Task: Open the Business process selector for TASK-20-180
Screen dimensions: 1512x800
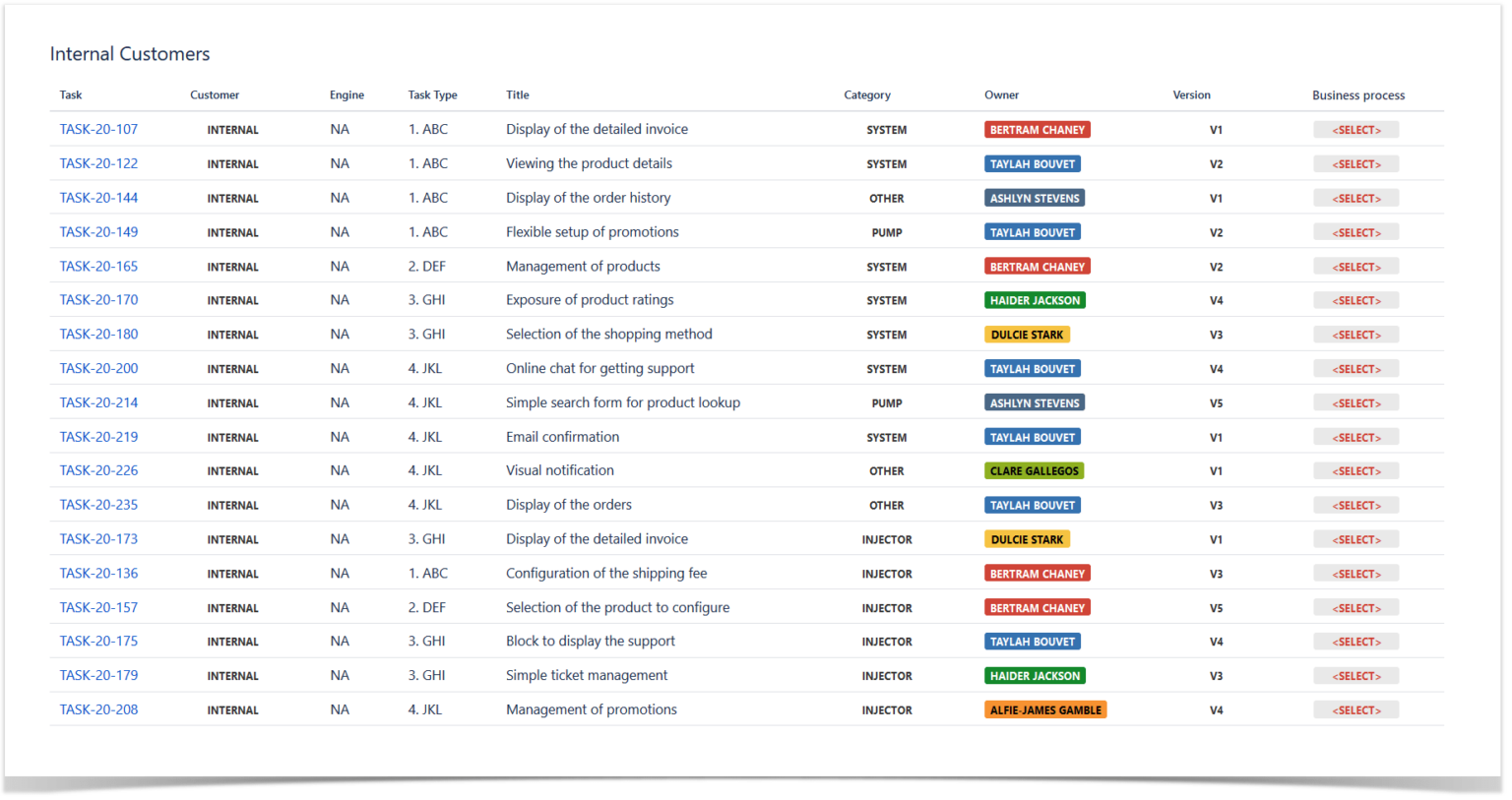Action: point(1356,334)
